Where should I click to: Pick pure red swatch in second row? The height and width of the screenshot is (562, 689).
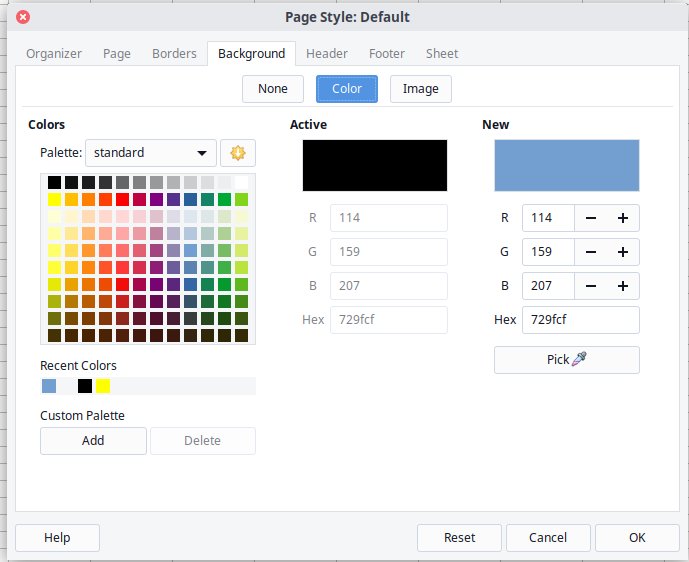click(x=123, y=199)
